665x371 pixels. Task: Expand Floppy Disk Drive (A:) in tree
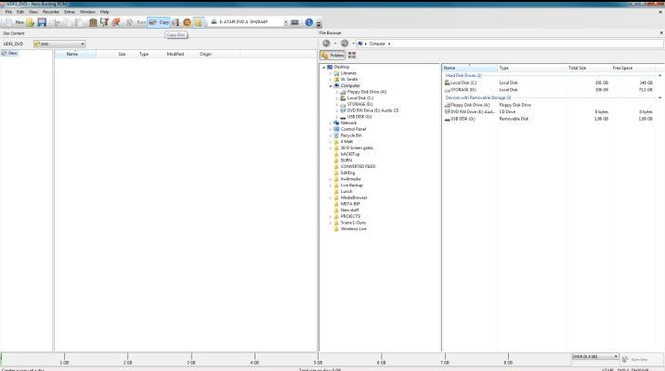pyautogui.click(x=337, y=92)
